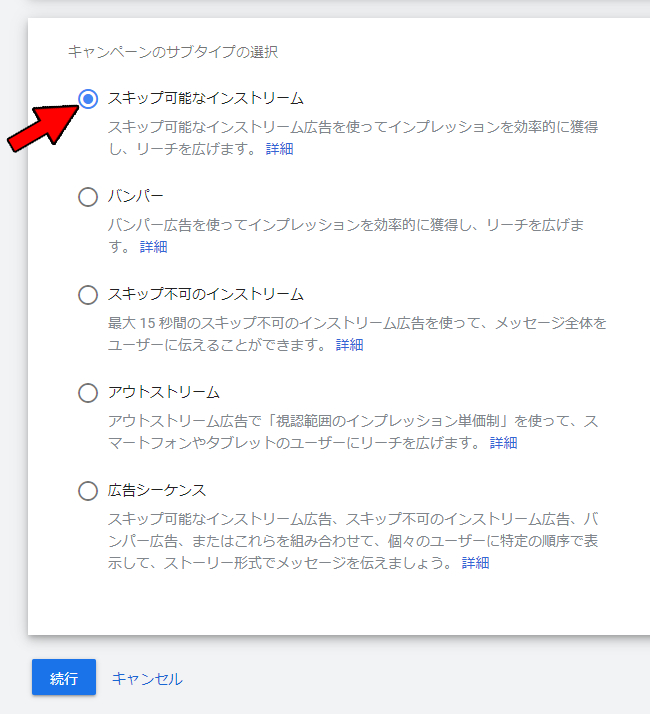Select the アウトストリーム radio button
650x714 pixels.
[x=88, y=393]
